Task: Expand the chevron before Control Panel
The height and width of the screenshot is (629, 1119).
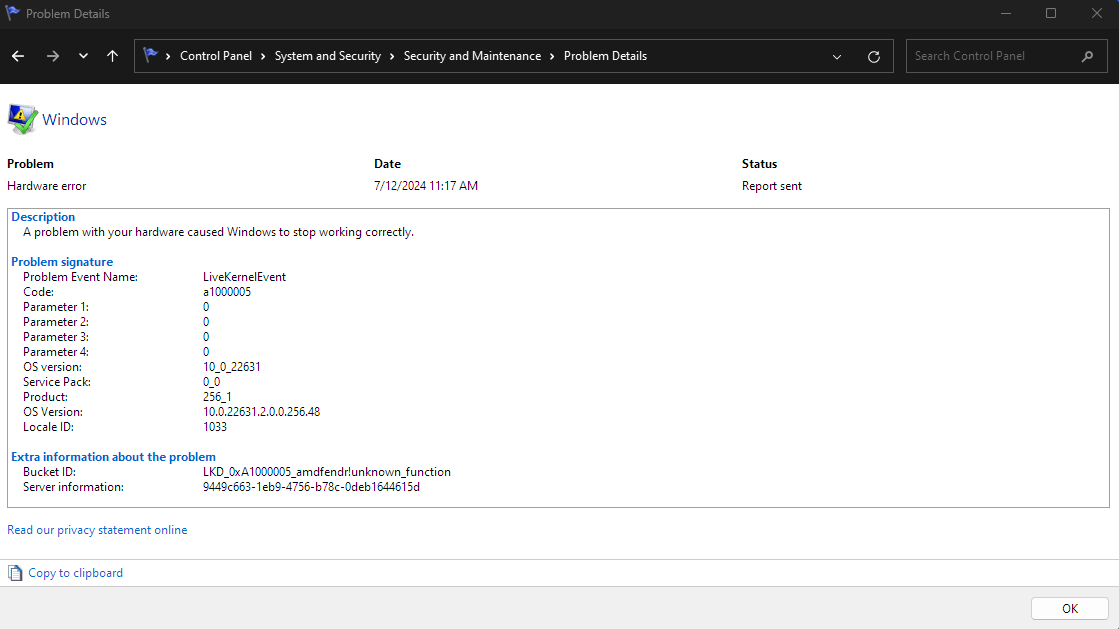Action: click(168, 56)
